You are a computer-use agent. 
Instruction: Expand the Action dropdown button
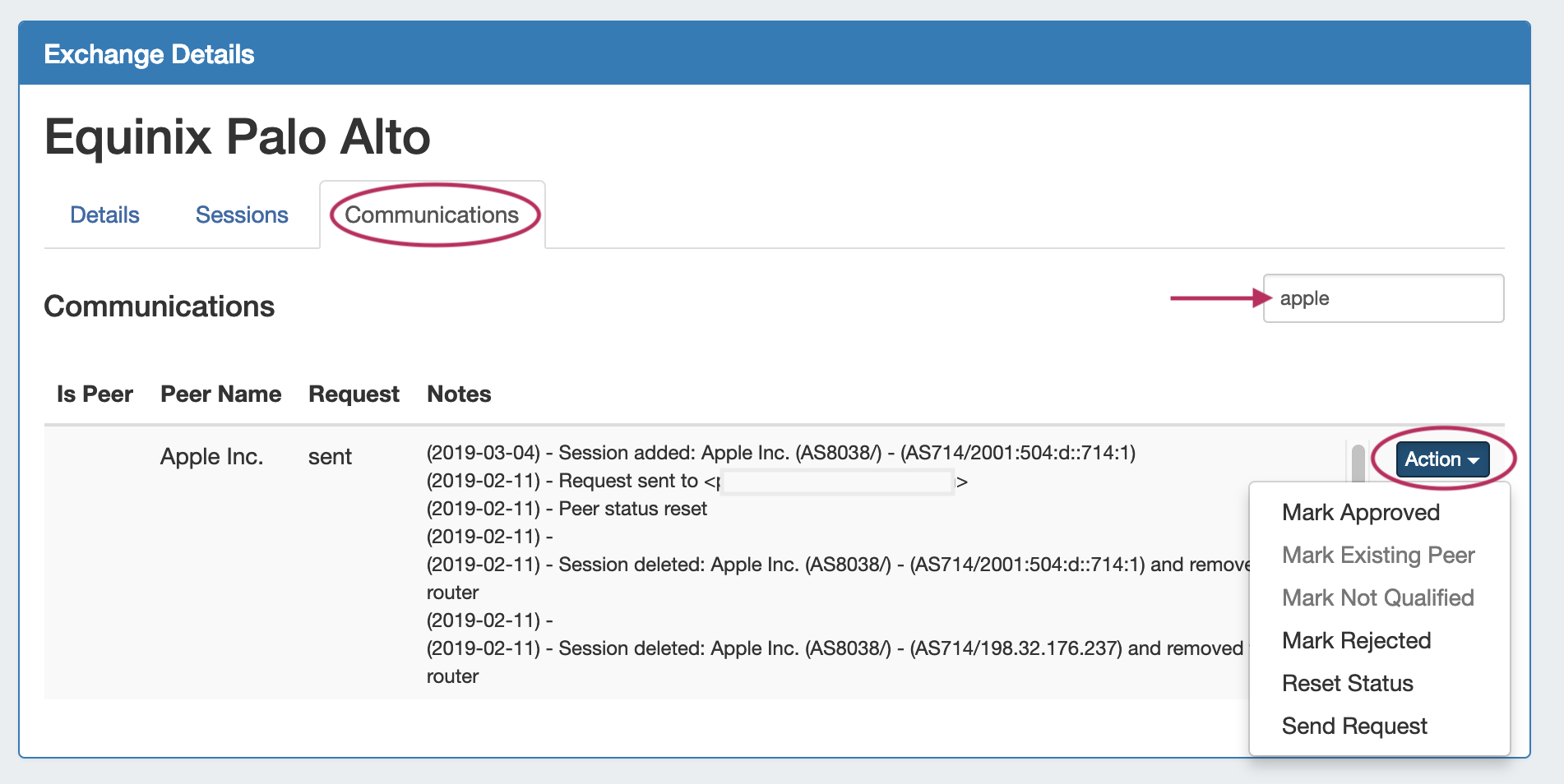point(1441,459)
